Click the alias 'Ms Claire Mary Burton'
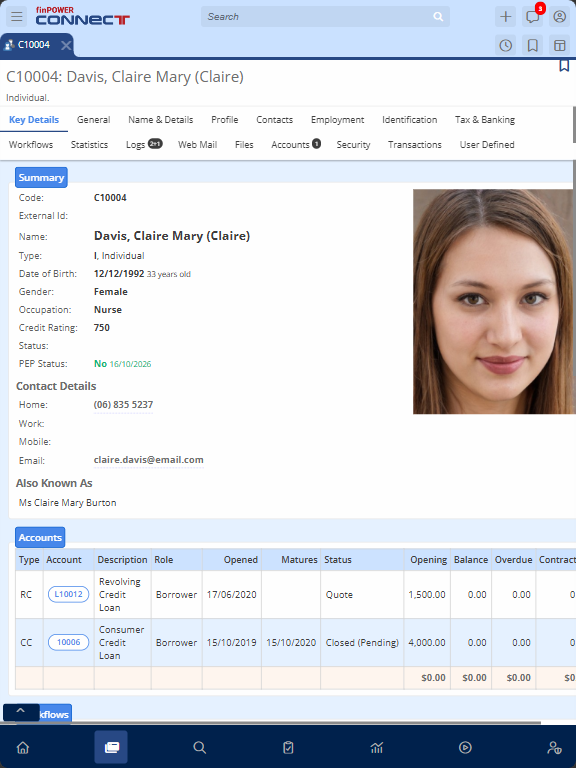This screenshot has height=768, width=576. tap(68, 503)
